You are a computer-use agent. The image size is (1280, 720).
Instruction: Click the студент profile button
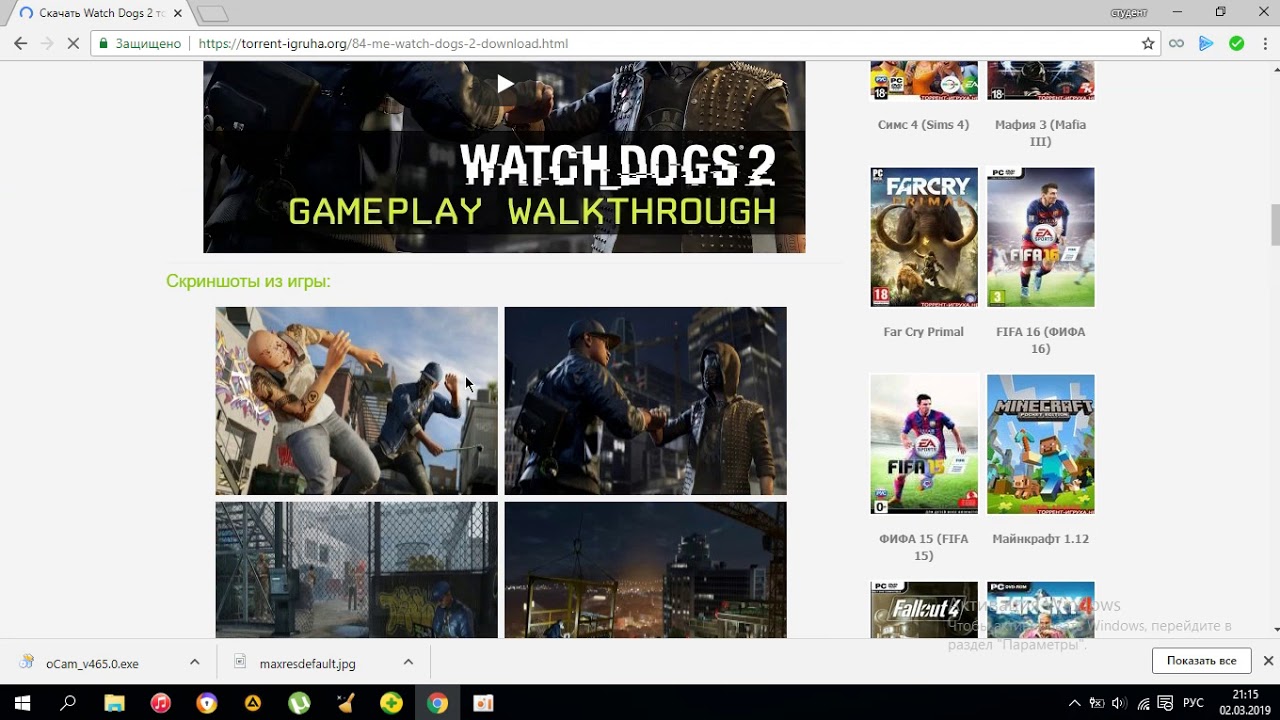pos(1128,12)
